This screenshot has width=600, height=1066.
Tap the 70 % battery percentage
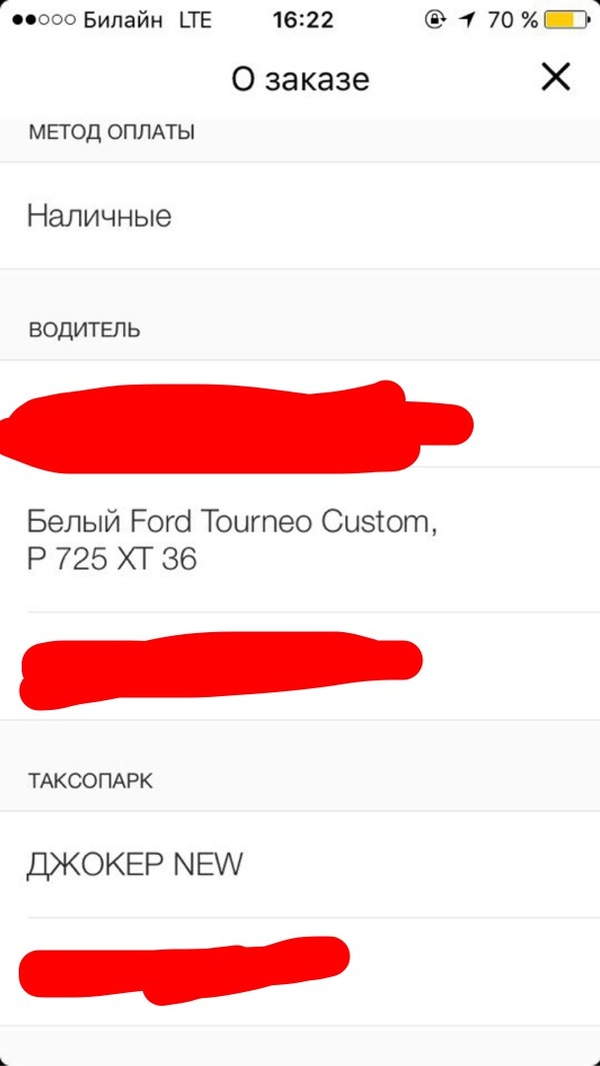point(512,21)
